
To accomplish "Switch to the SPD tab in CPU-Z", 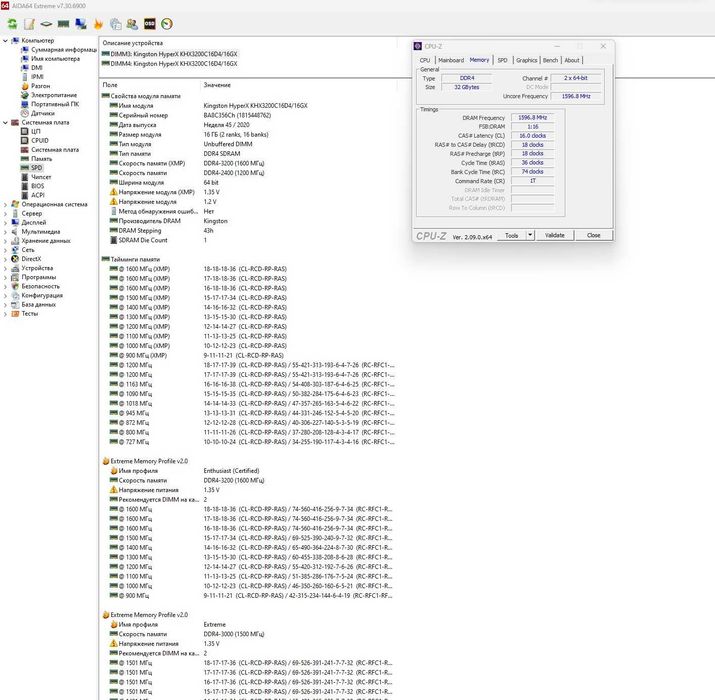I will click(x=502, y=60).
